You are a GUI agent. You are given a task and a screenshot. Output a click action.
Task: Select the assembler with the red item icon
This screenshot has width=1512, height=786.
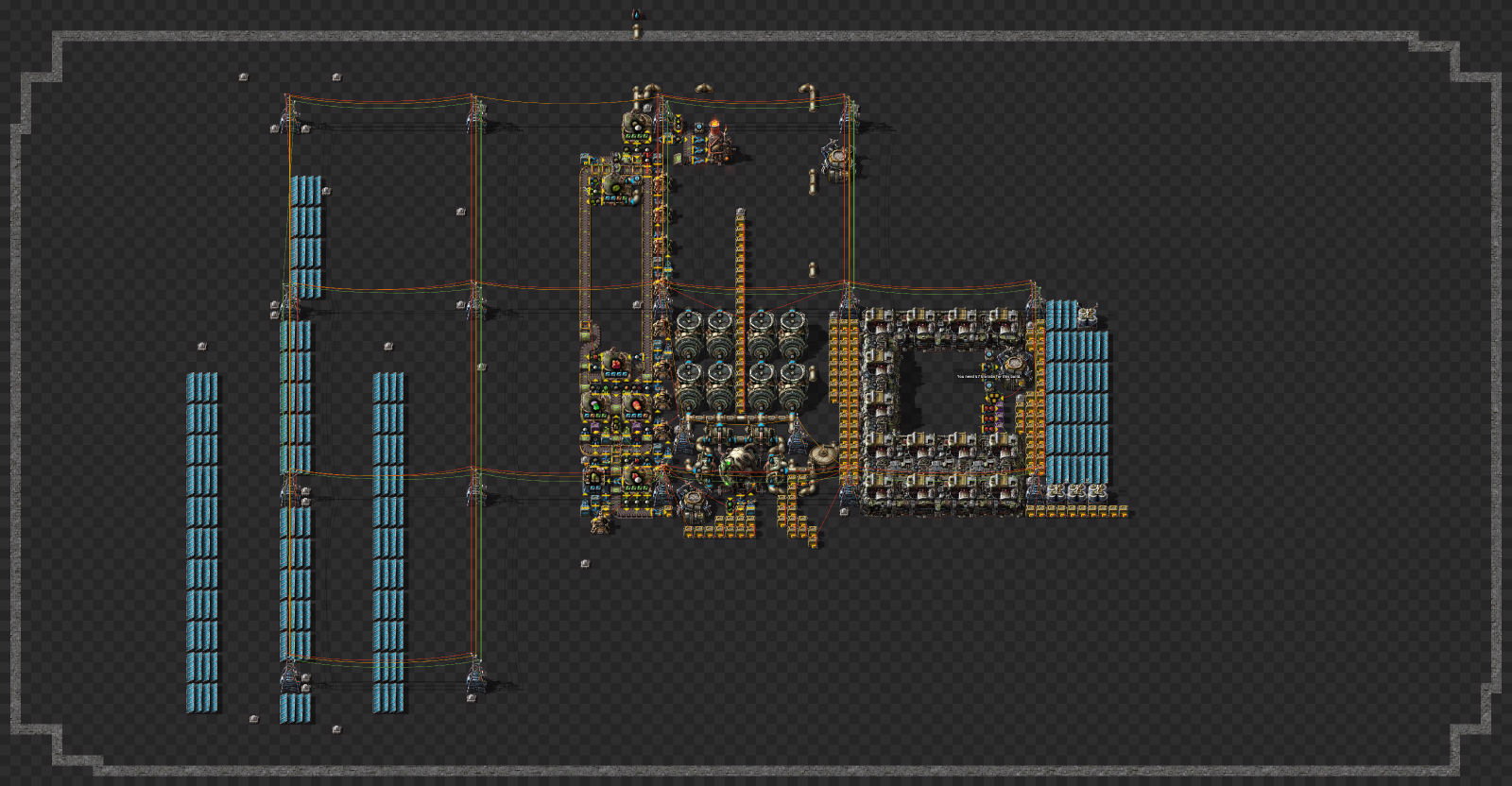[x=616, y=363]
